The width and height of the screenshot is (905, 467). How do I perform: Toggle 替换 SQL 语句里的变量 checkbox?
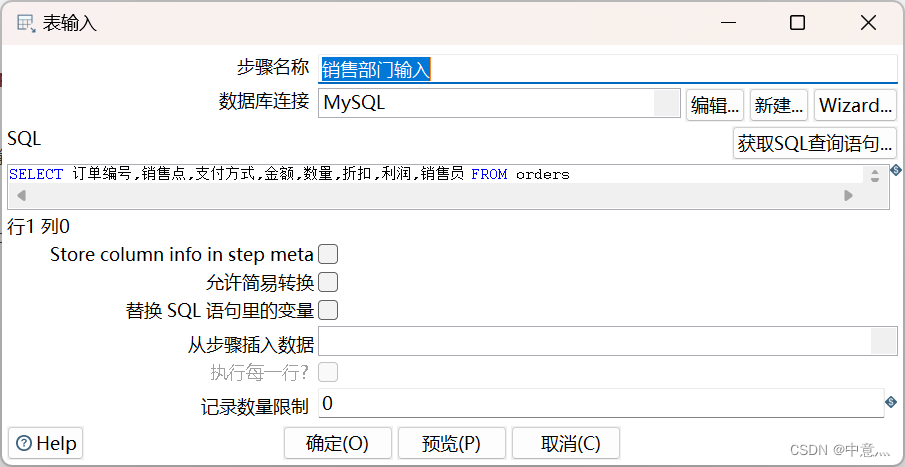(328, 311)
